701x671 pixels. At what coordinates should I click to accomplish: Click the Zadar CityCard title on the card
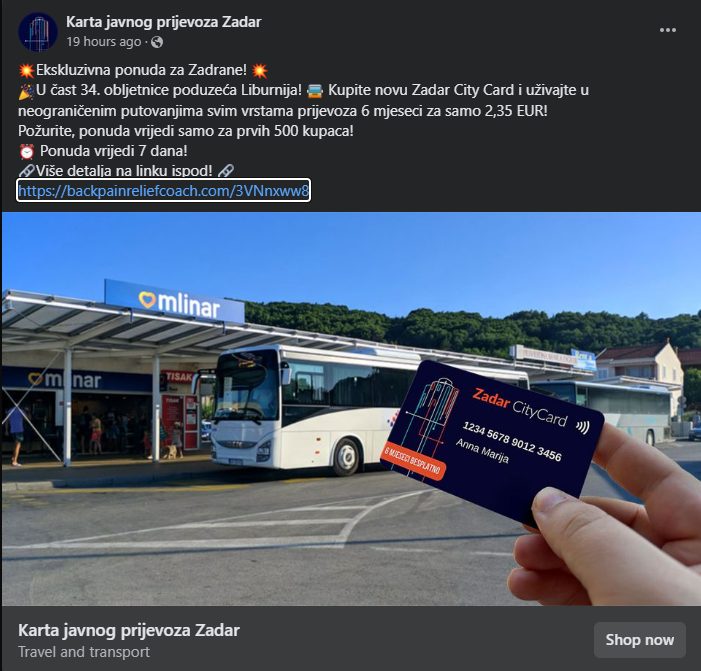click(519, 407)
